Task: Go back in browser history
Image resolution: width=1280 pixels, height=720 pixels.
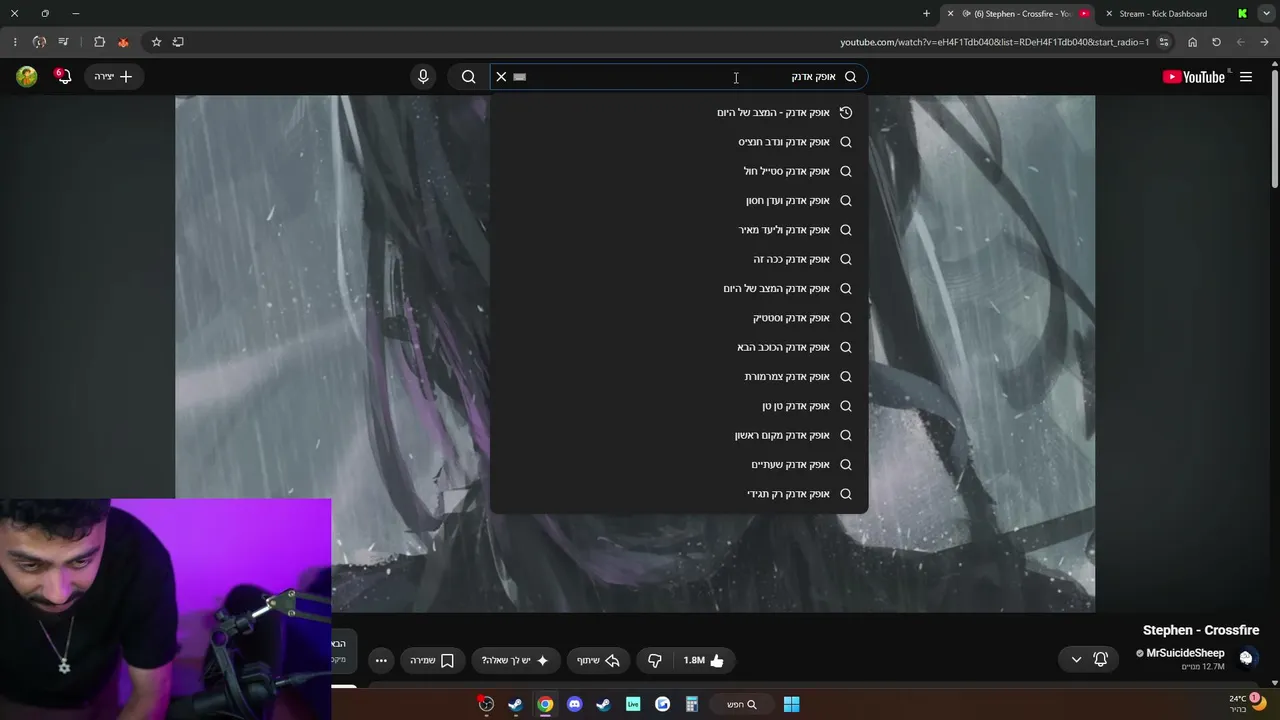Action: pos(1264,42)
